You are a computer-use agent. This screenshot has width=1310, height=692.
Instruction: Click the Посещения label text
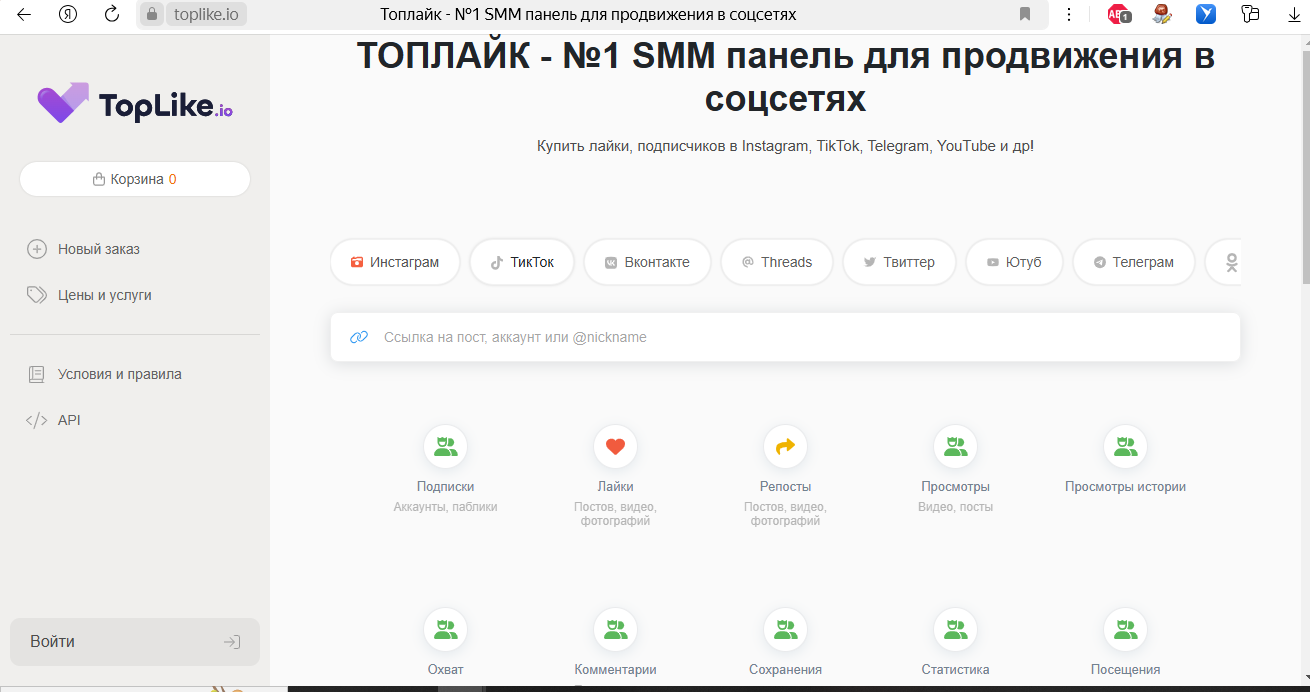coord(1125,670)
